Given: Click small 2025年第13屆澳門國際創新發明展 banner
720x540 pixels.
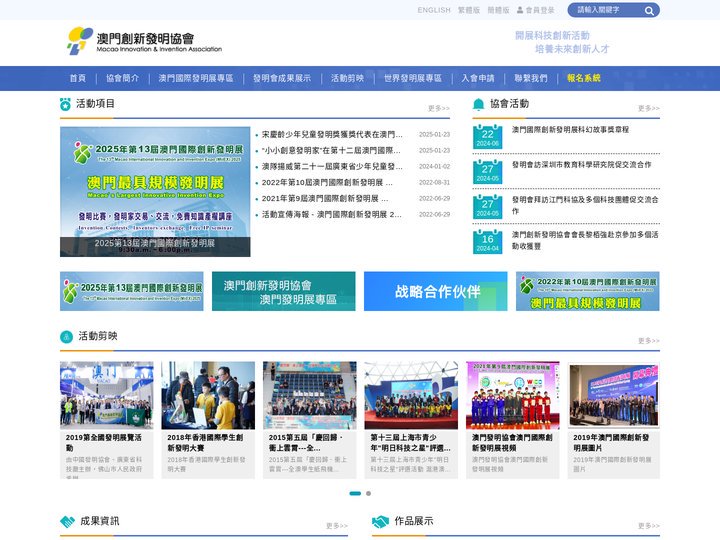Looking at the screenshot, I should point(132,291).
